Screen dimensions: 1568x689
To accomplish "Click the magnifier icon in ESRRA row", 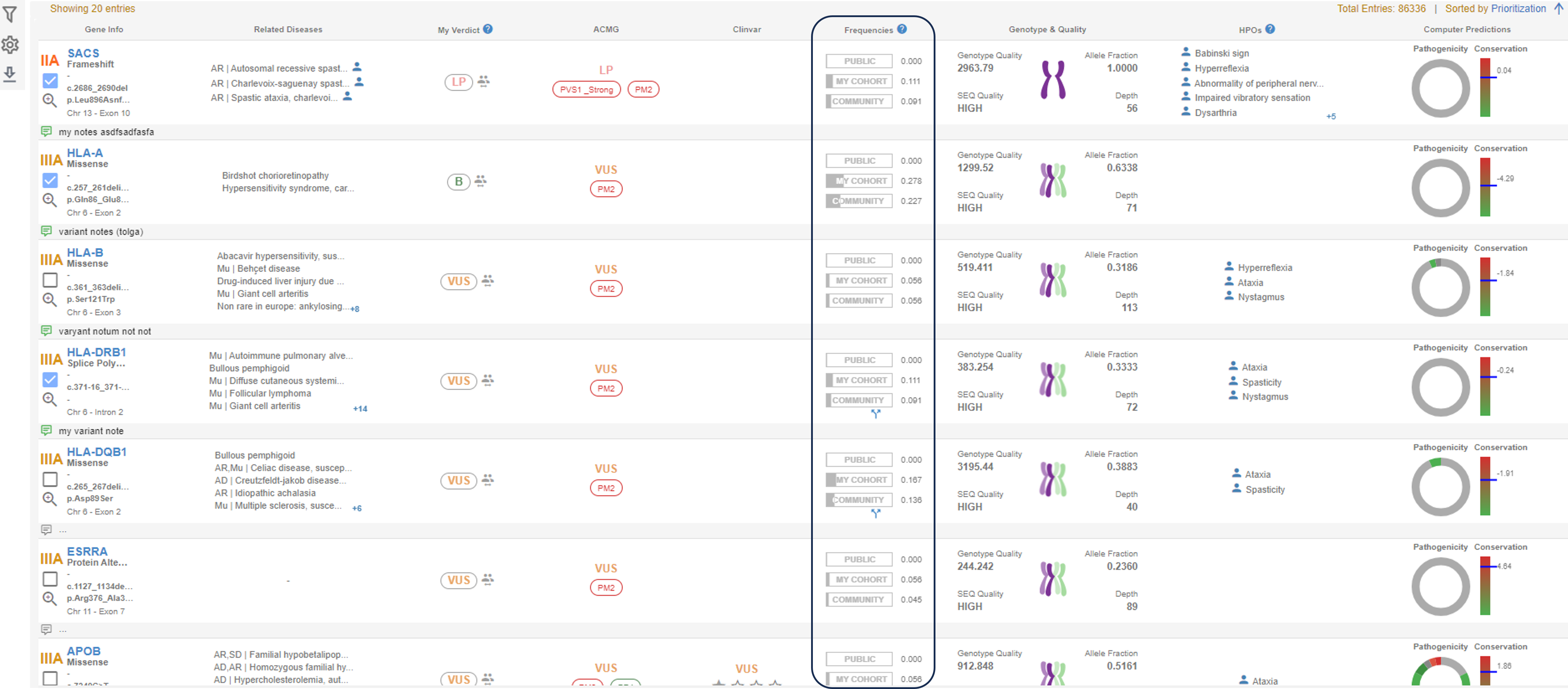I will 49,599.
